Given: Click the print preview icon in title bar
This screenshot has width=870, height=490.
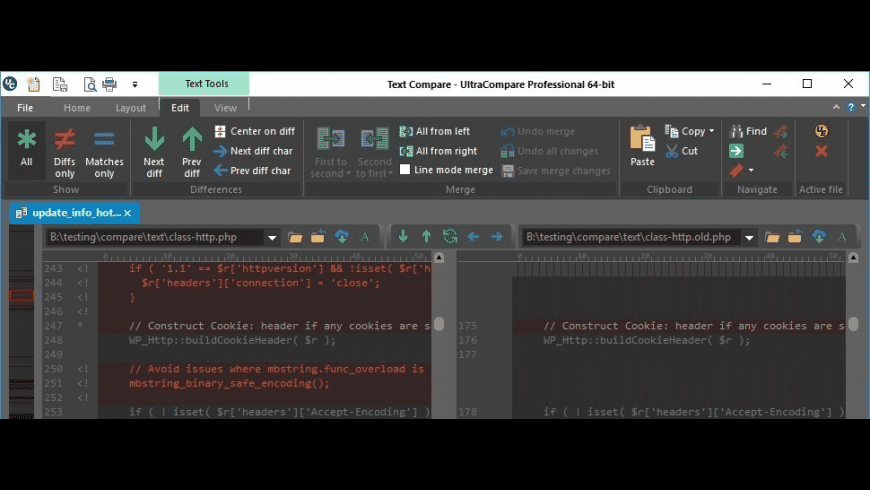Looking at the screenshot, I should (90, 84).
